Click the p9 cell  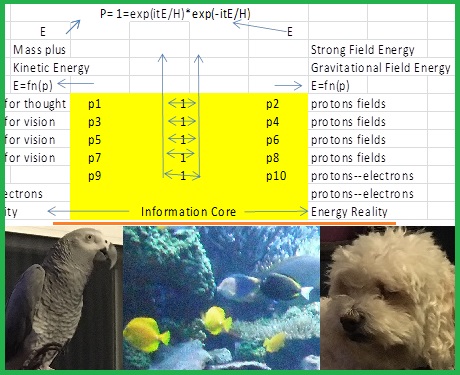[x=95, y=176]
